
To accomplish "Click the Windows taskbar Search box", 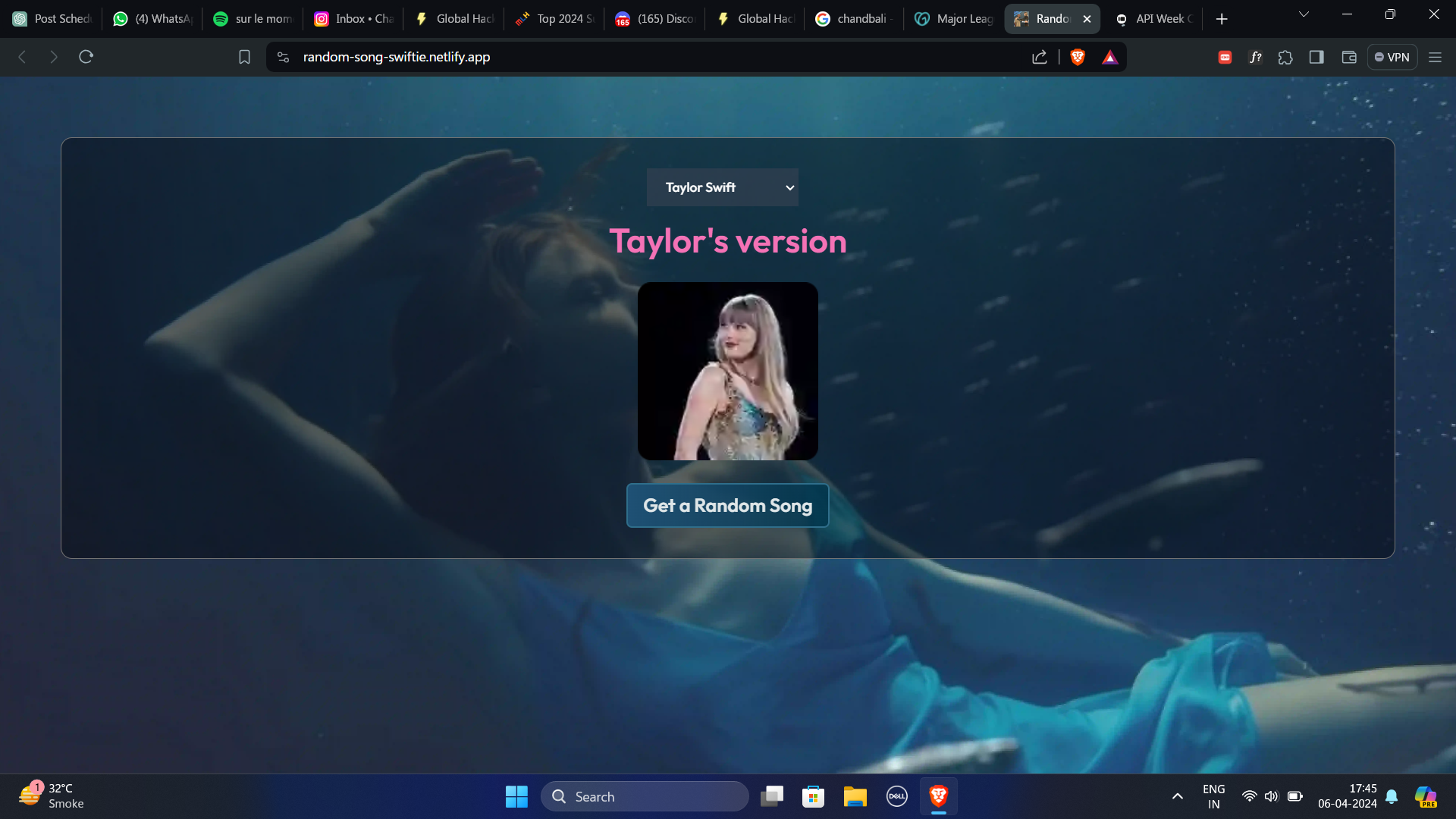I will (x=645, y=796).
